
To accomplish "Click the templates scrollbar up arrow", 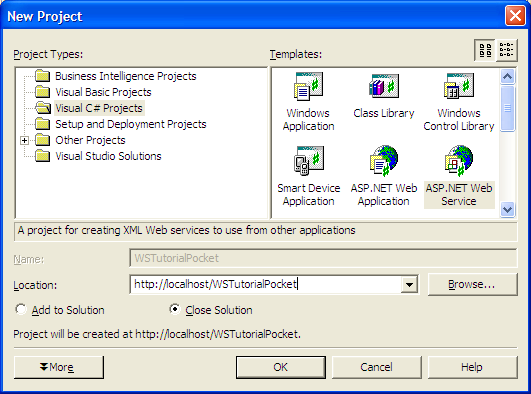I will (x=507, y=76).
